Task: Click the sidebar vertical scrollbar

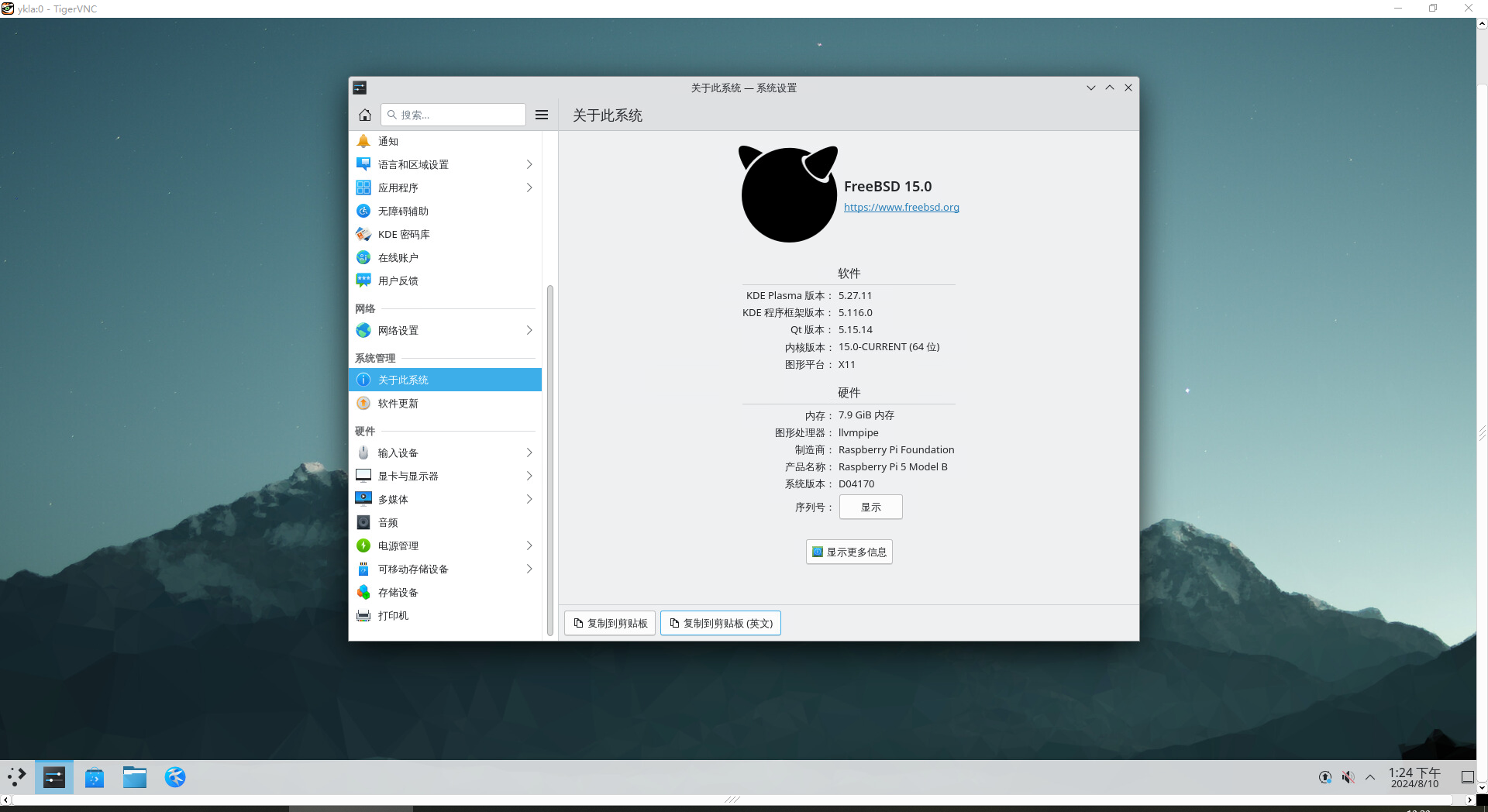Action: tap(550, 460)
